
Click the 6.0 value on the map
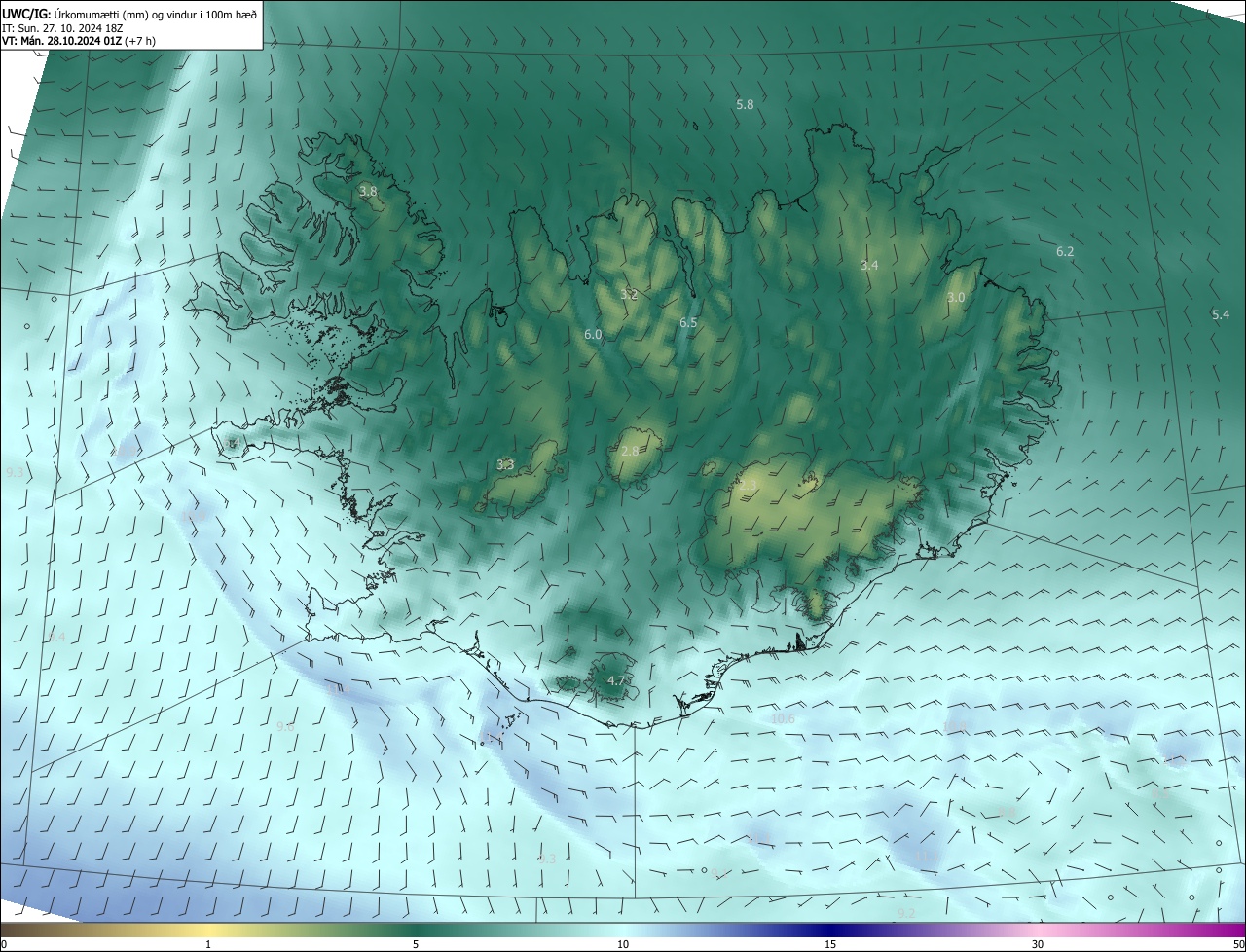[x=593, y=335]
